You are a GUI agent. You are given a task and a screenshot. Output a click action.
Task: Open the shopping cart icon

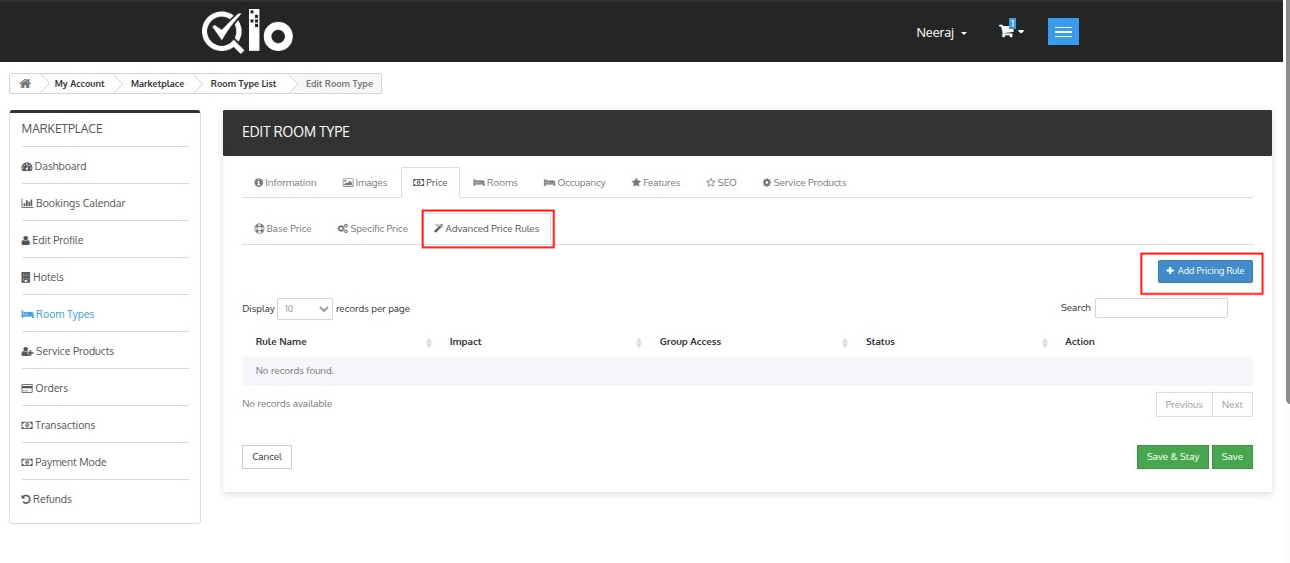(1007, 31)
